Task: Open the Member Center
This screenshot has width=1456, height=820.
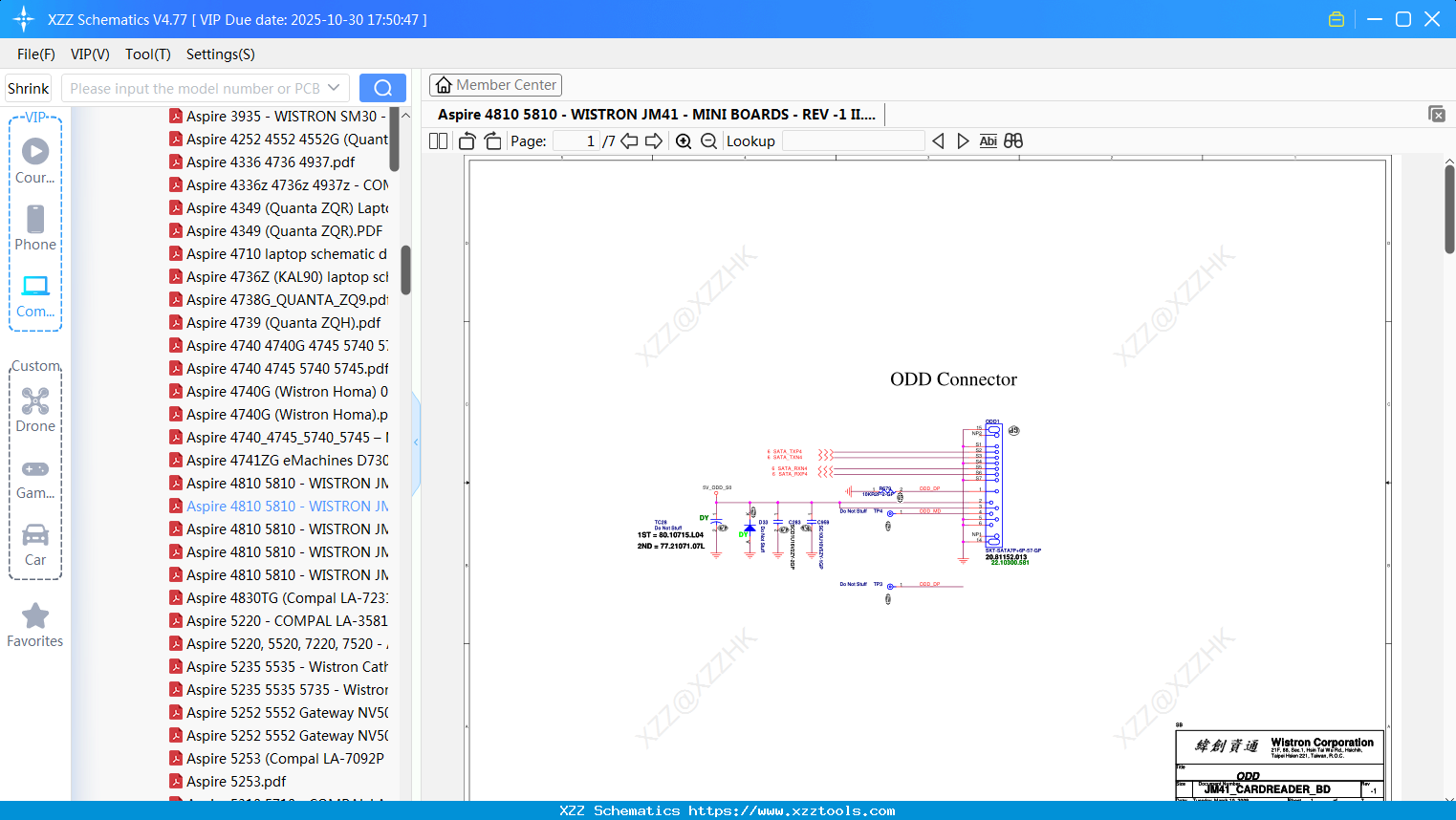Action: (x=495, y=85)
